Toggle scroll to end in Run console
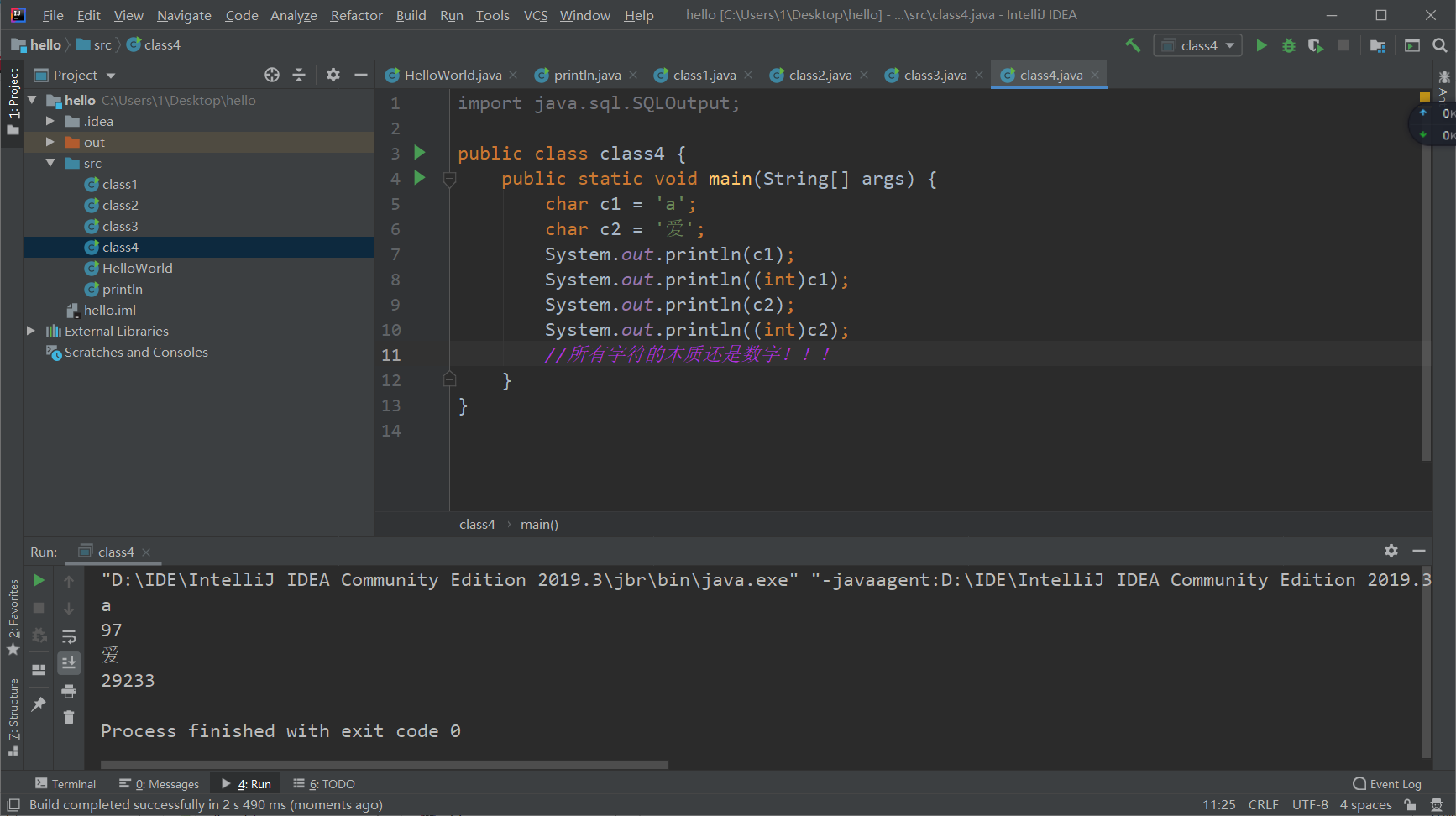 point(69,663)
